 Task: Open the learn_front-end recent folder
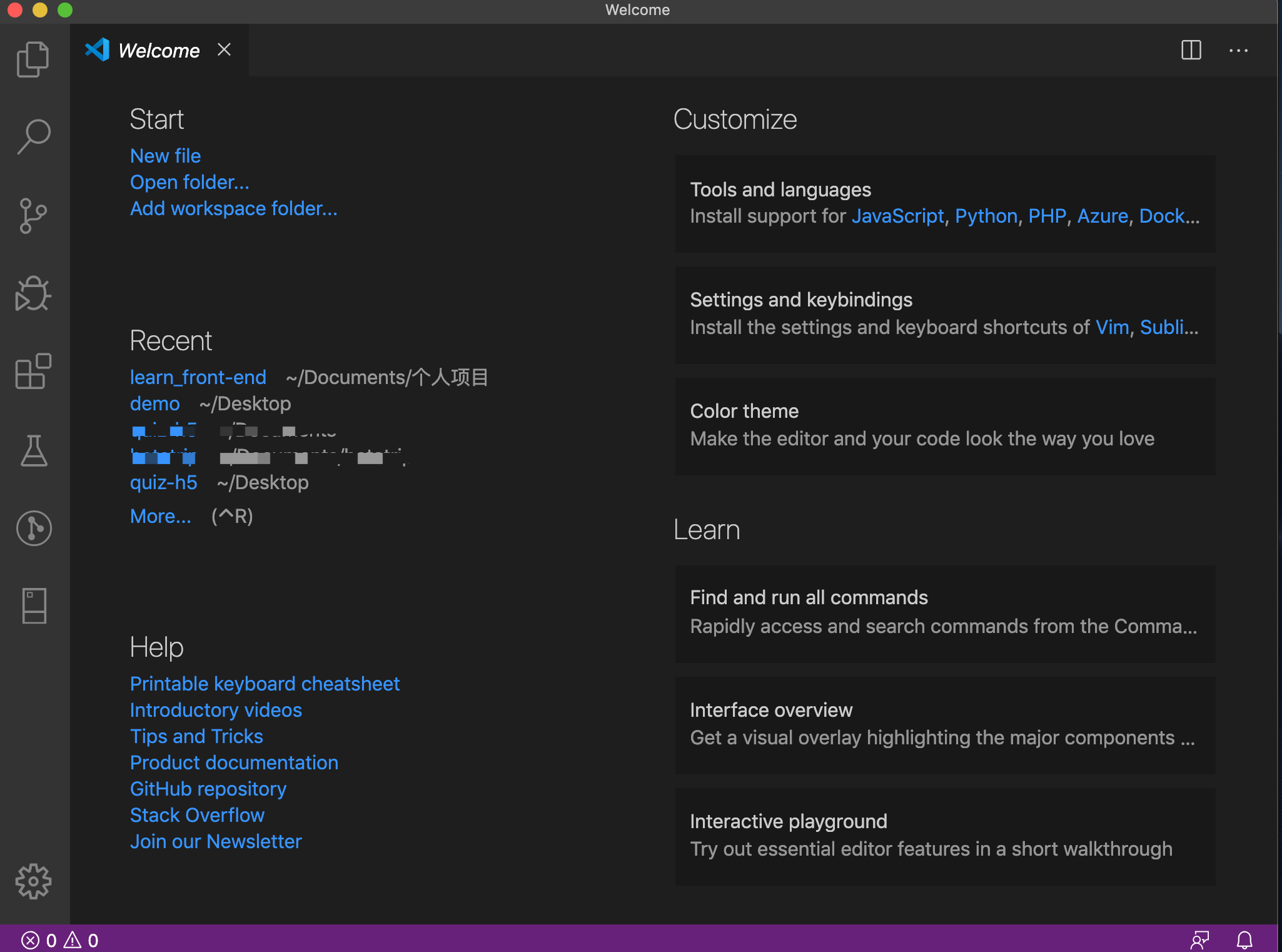tap(198, 377)
